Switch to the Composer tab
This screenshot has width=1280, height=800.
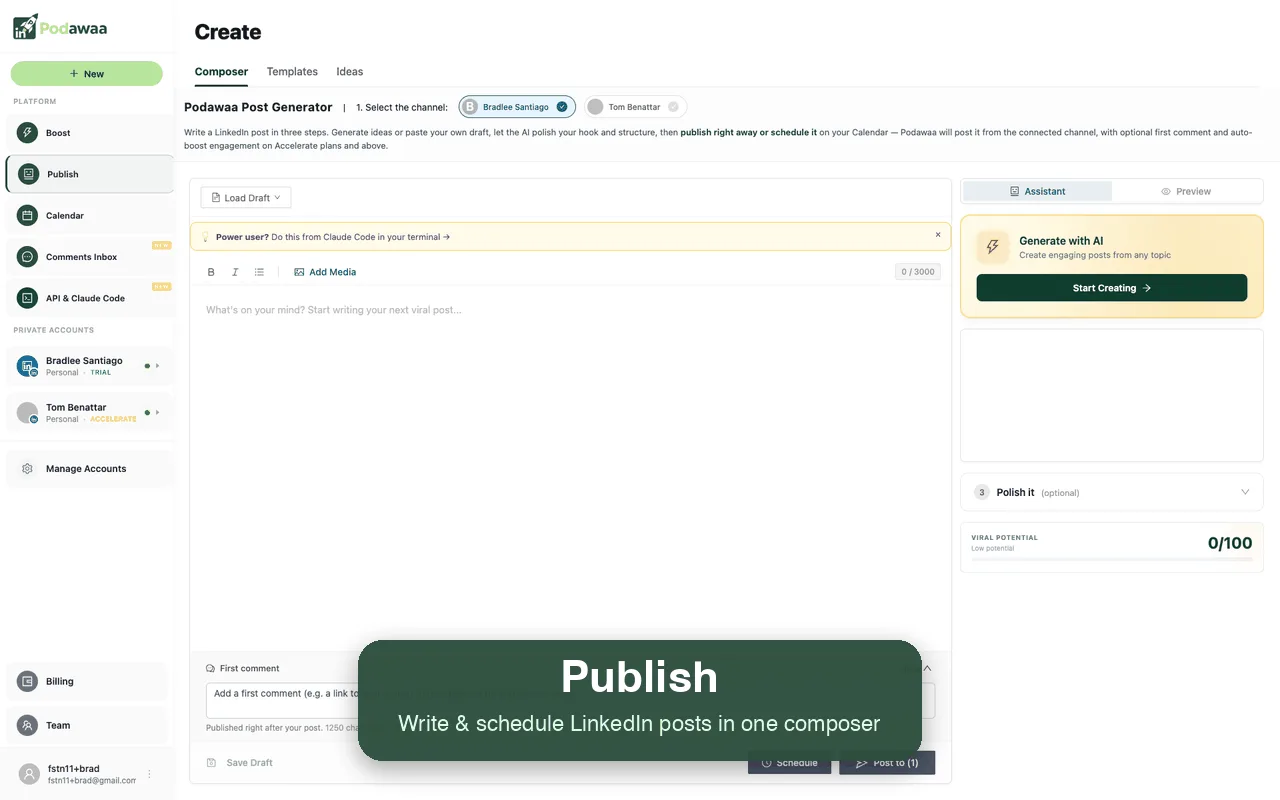[221, 72]
